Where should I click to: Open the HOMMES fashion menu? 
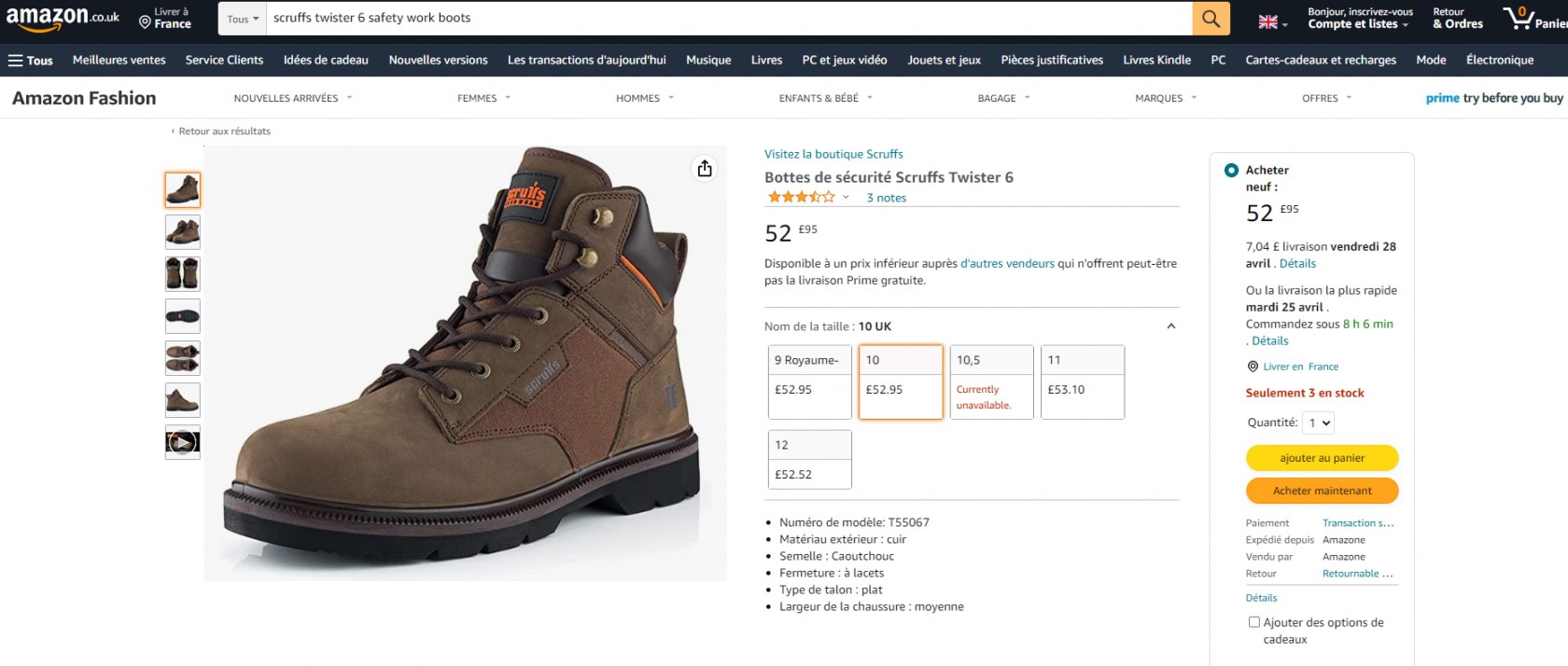(x=644, y=98)
